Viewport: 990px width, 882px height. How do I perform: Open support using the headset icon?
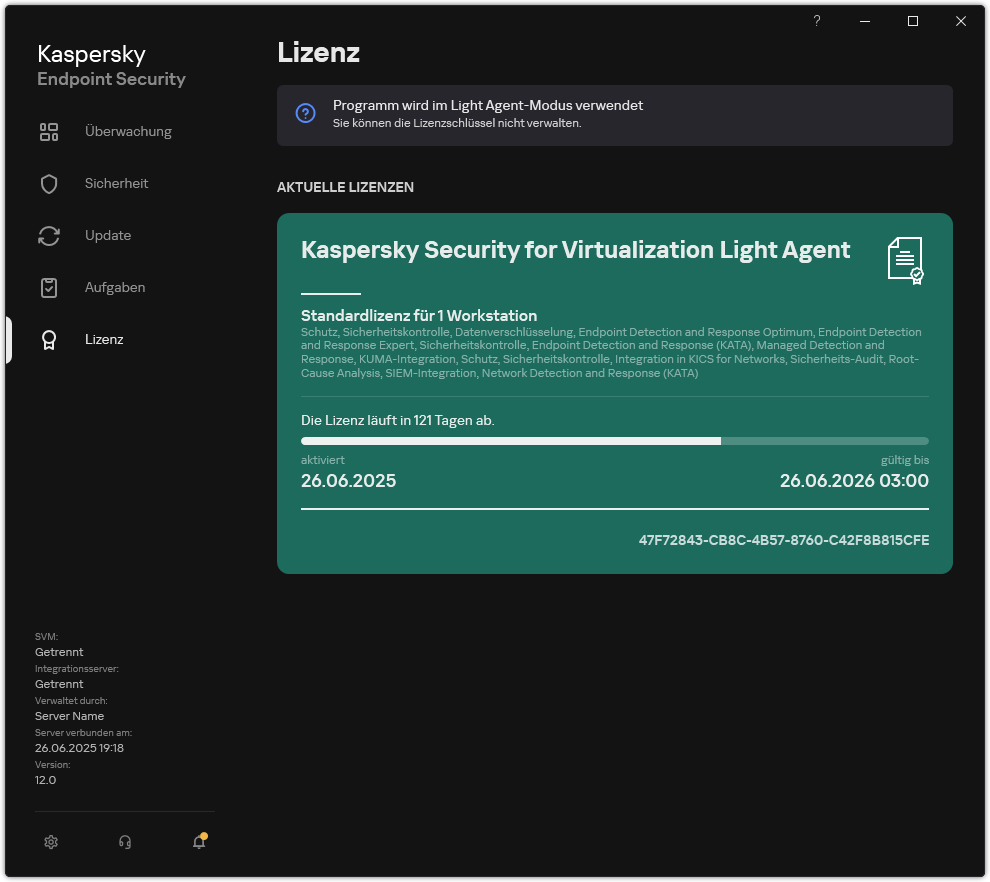coord(125,842)
